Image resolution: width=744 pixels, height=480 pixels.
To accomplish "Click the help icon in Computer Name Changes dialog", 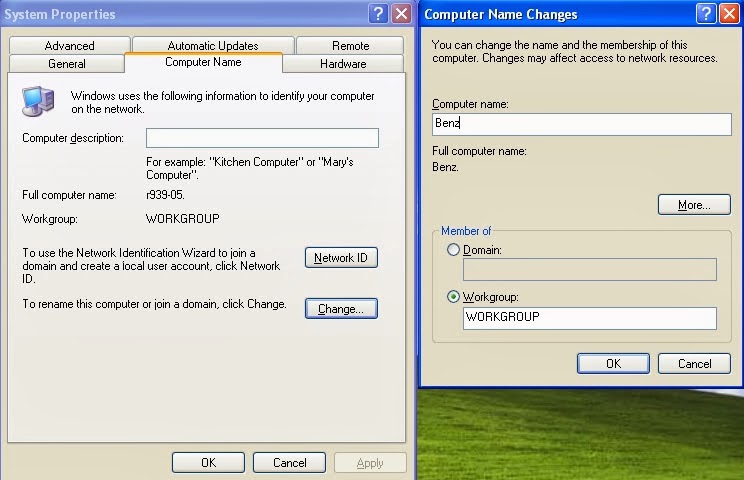I will pos(706,13).
